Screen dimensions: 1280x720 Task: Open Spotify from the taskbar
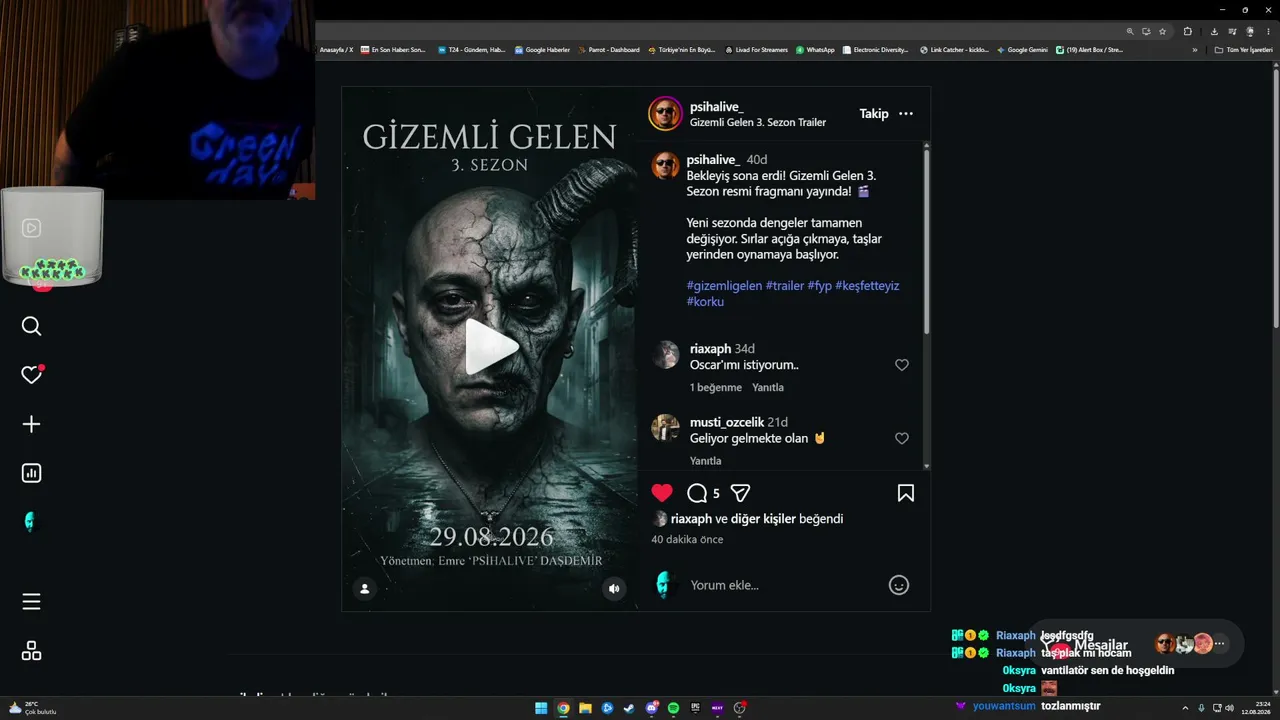673,708
